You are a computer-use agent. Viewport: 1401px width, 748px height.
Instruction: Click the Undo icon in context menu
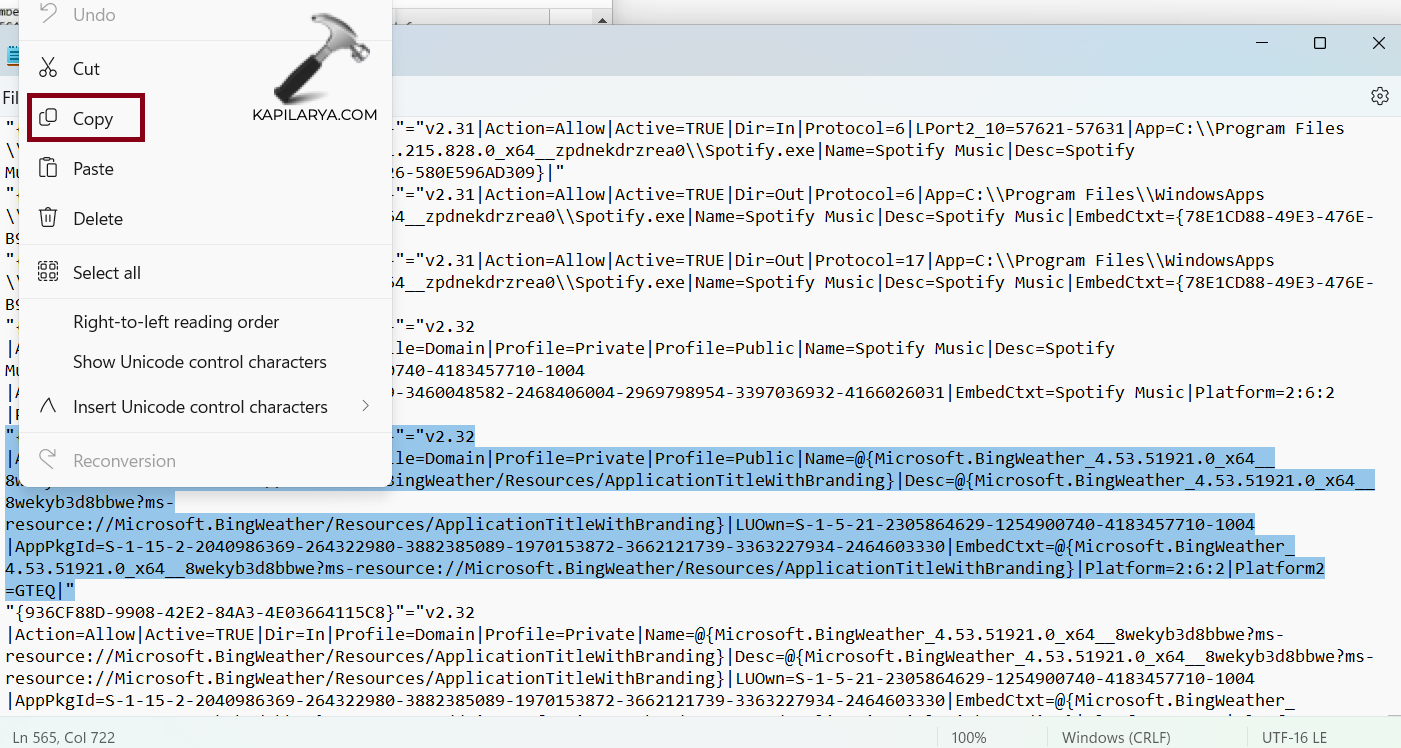47,15
